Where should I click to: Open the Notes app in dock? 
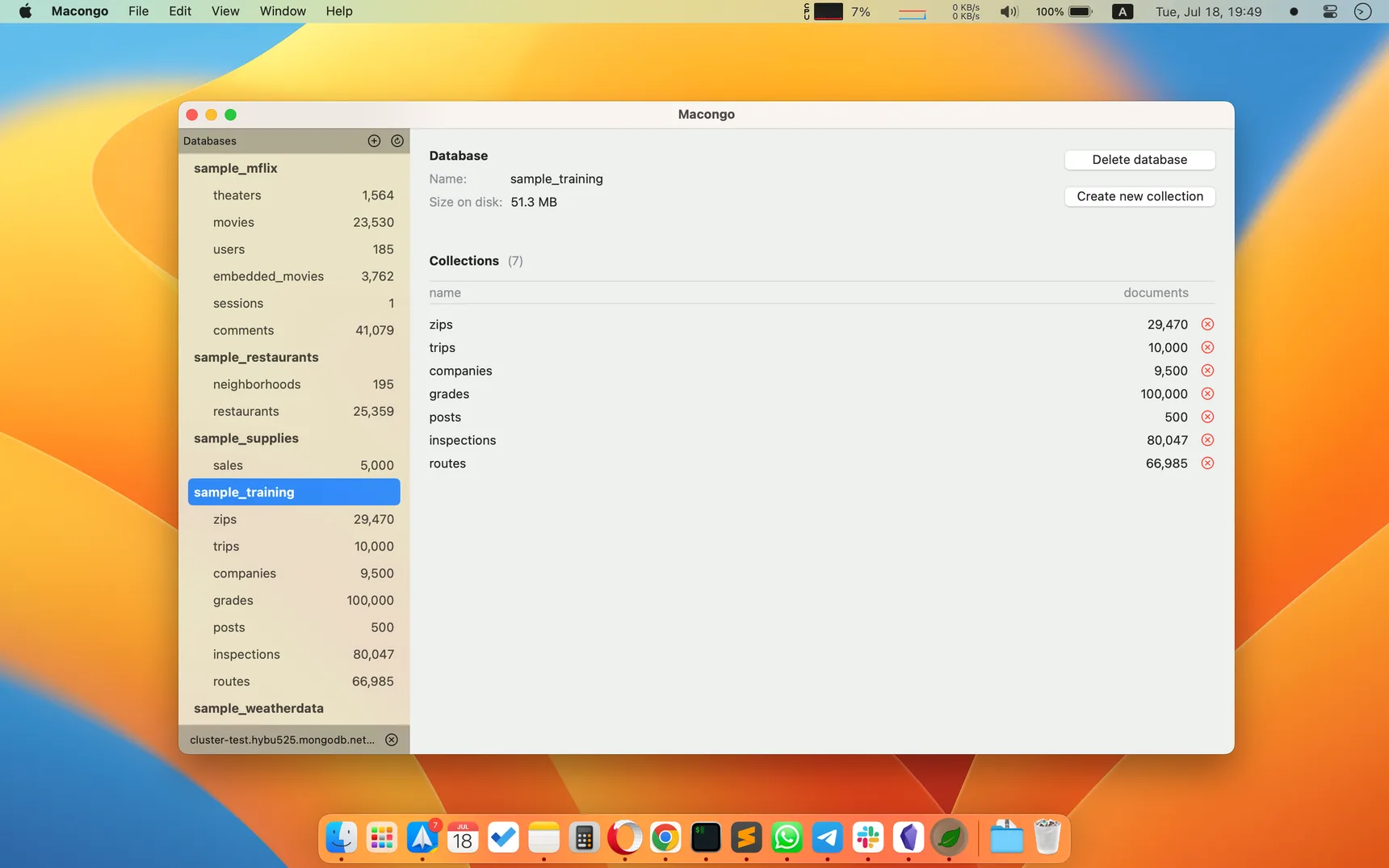pos(543,837)
